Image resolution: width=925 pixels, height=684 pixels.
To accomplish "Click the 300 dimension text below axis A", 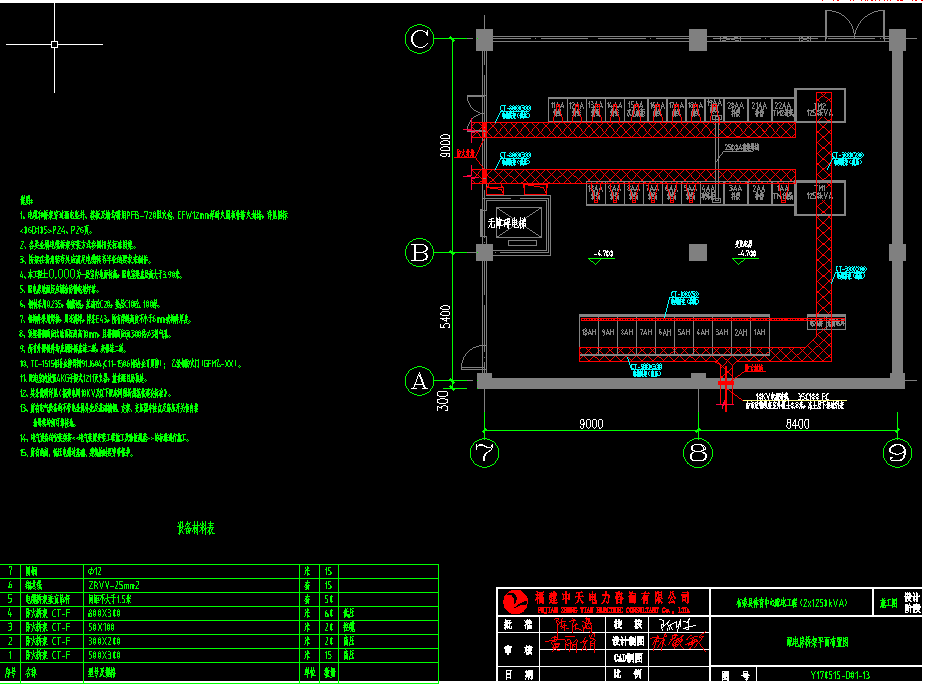I will coord(443,401).
